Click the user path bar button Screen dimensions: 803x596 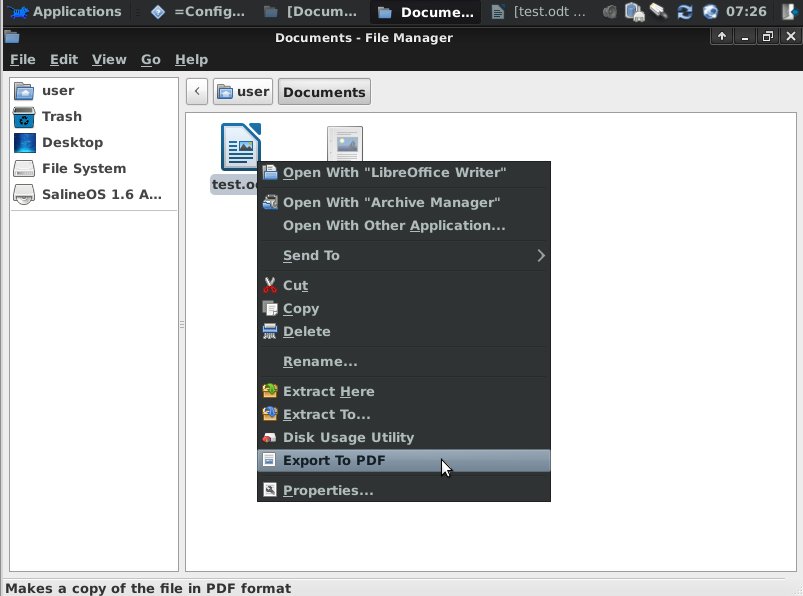[x=243, y=92]
